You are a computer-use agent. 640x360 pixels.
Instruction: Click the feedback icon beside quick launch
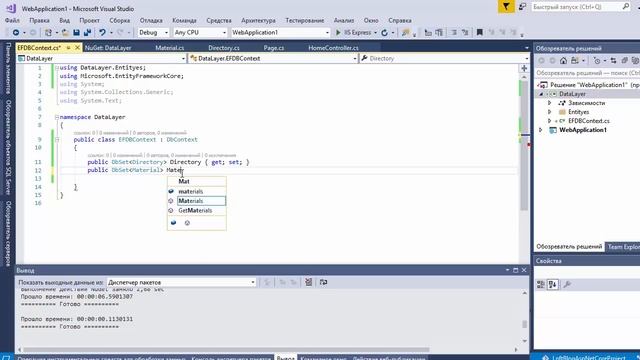[522, 7]
